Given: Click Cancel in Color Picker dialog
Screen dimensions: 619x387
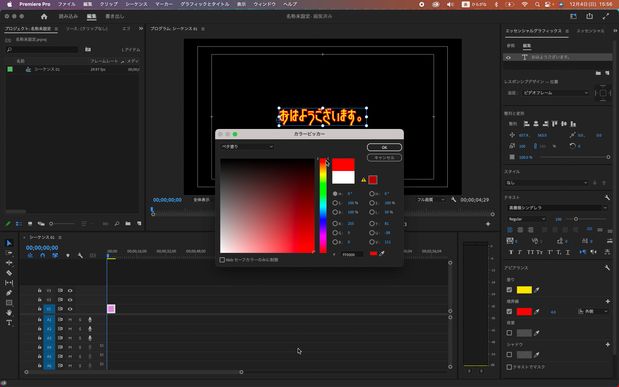Looking at the screenshot, I should tap(384, 158).
